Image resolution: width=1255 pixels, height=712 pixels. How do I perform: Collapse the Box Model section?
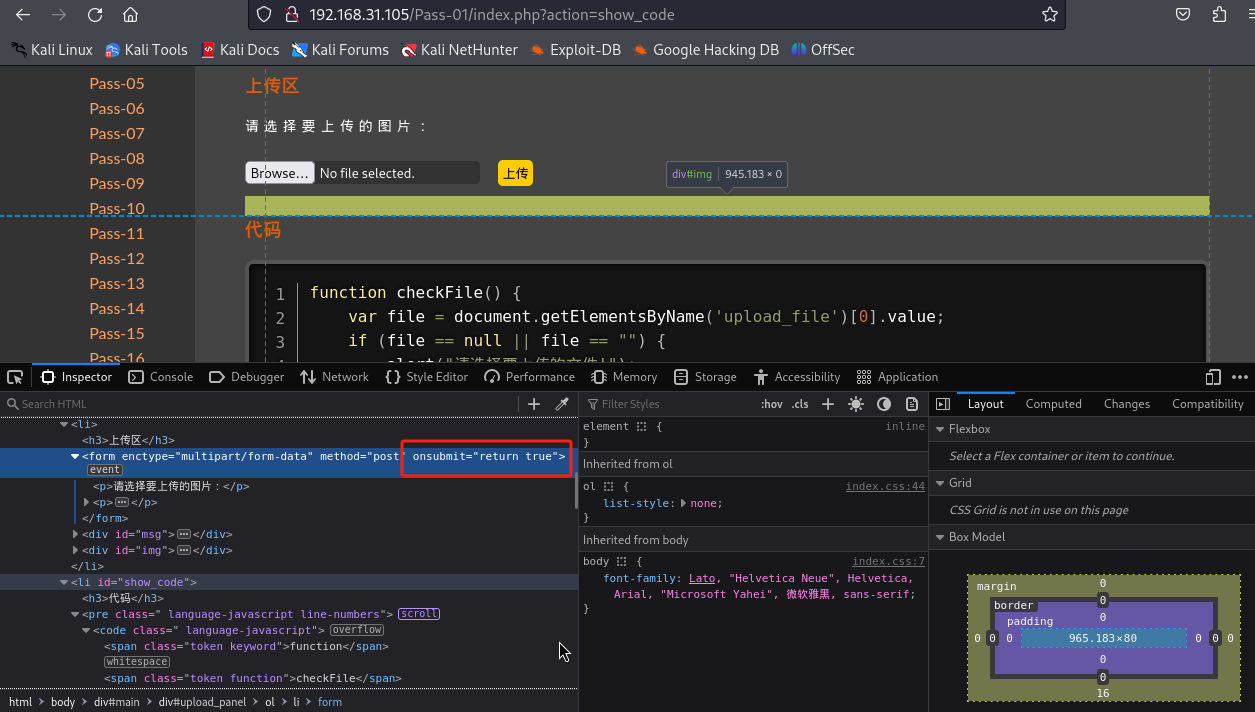[x=939, y=537]
